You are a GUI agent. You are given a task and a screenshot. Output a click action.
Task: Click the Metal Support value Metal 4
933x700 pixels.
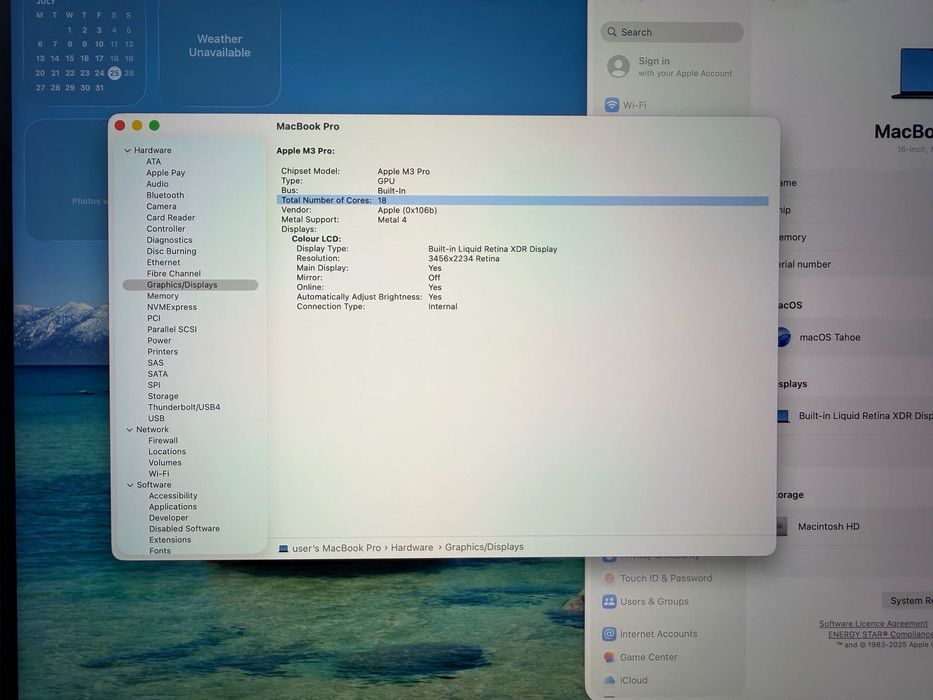(392, 220)
